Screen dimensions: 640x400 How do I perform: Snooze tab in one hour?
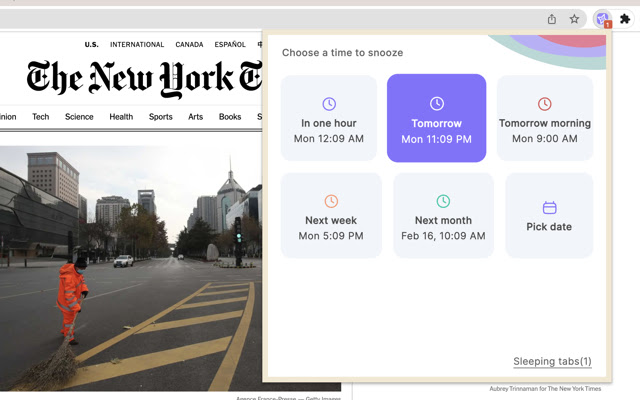[x=329, y=118]
